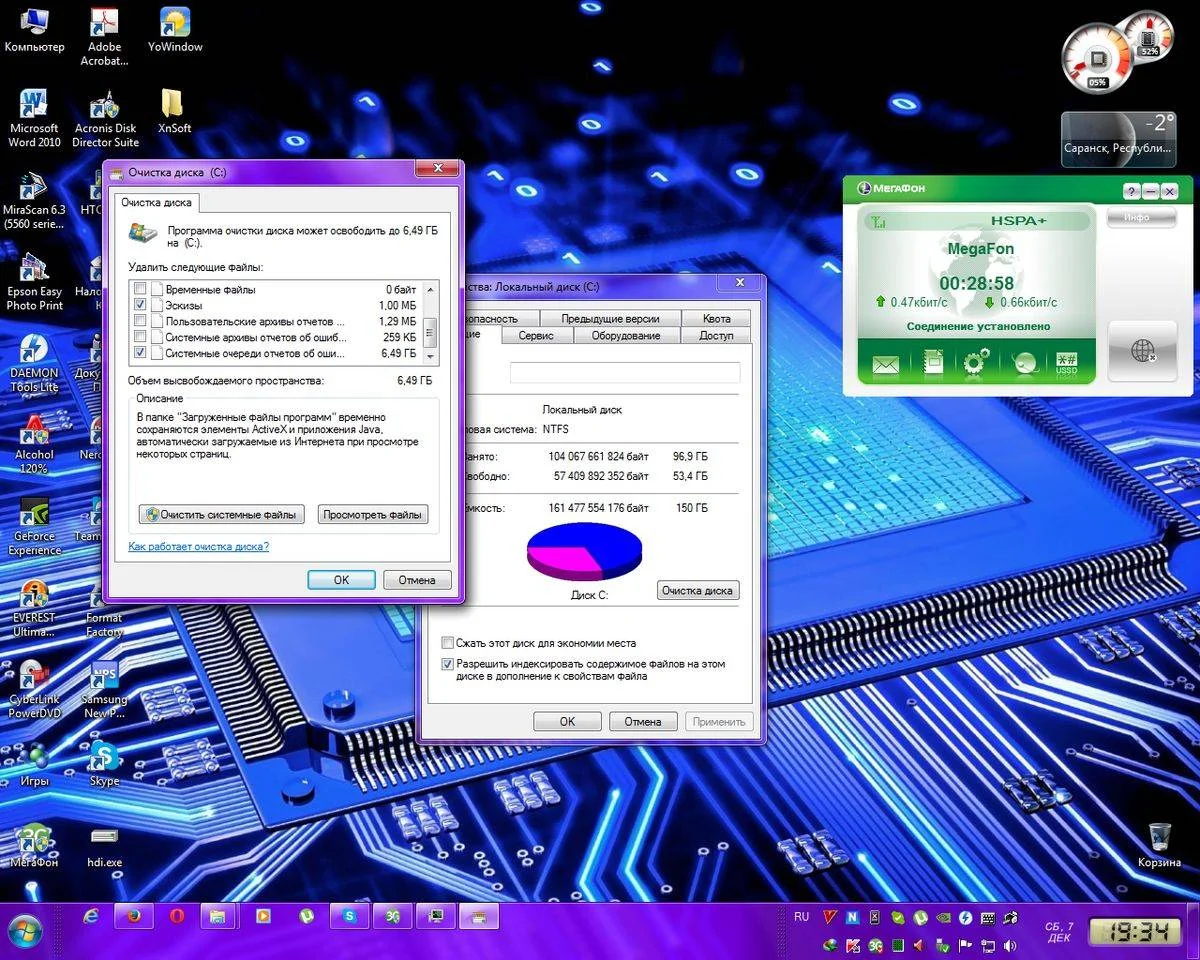Open the Предыдущие версии tab
The image size is (1200, 960).
click(x=609, y=319)
